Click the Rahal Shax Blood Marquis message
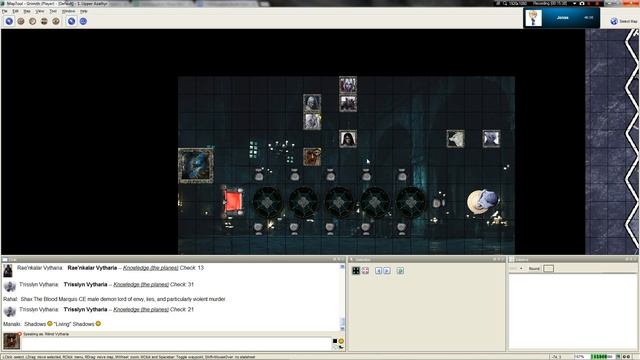 [x=114, y=299]
